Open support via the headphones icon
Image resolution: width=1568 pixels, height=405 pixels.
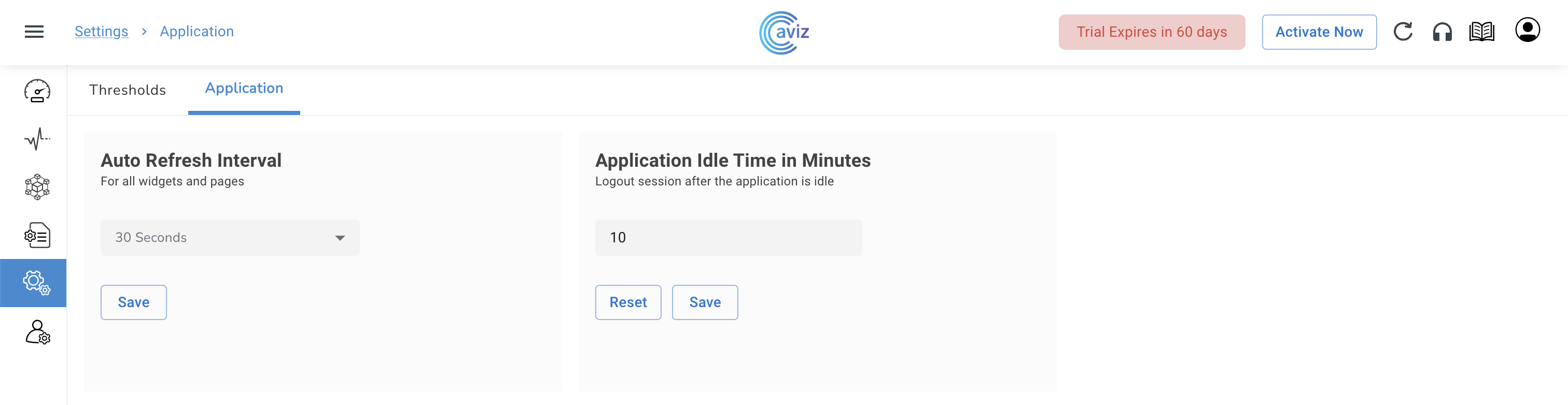[x=1442, y=32]
